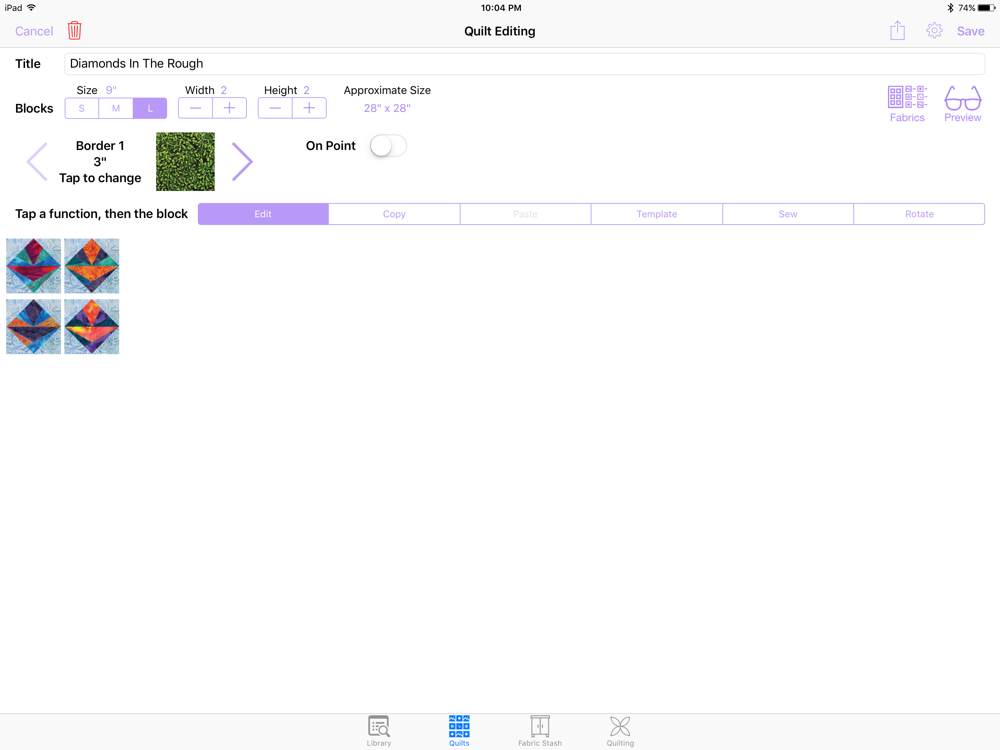The image size is (1000, 750).
Task: Tap the bottom-left dark purple quilt block
Action: [34, 327]
